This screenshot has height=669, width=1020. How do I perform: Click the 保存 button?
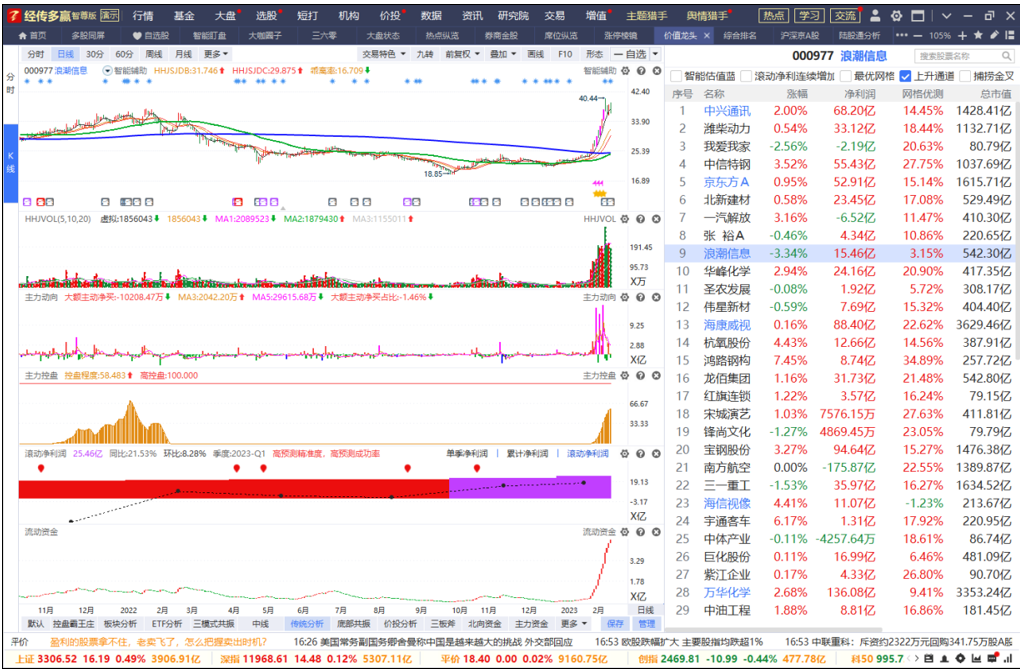click(615, 623)
